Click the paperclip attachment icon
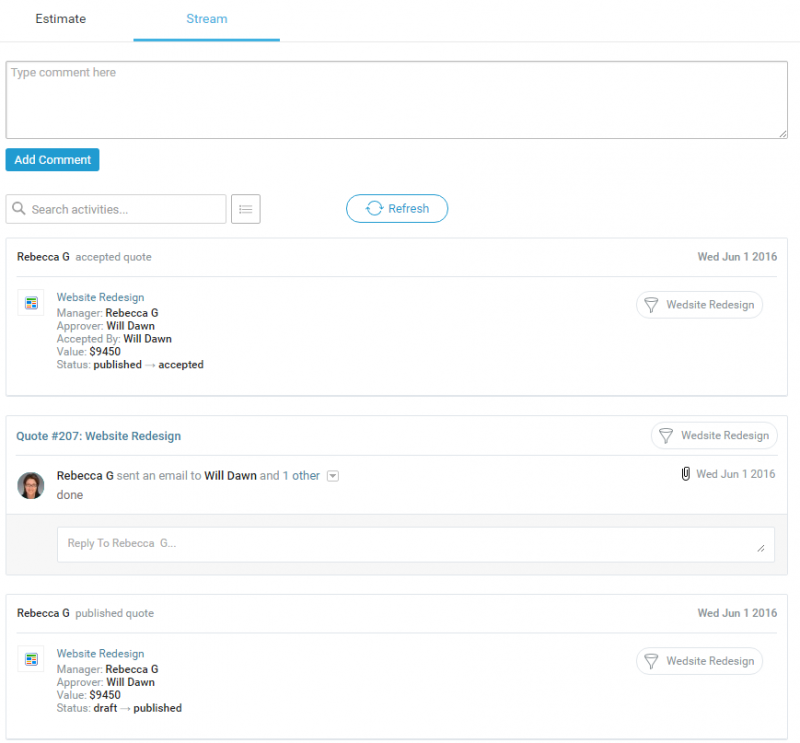 685,474
